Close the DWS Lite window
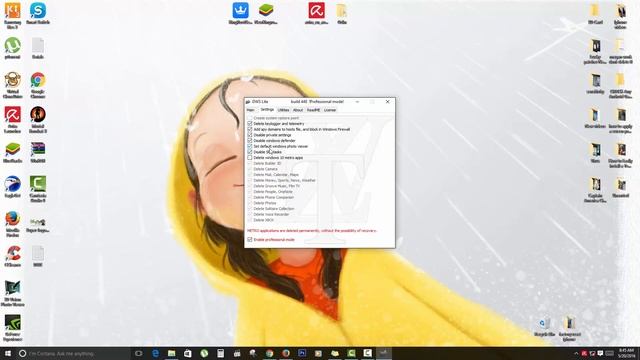The width and height of the screenshot is (640, 360). point(387,102)
